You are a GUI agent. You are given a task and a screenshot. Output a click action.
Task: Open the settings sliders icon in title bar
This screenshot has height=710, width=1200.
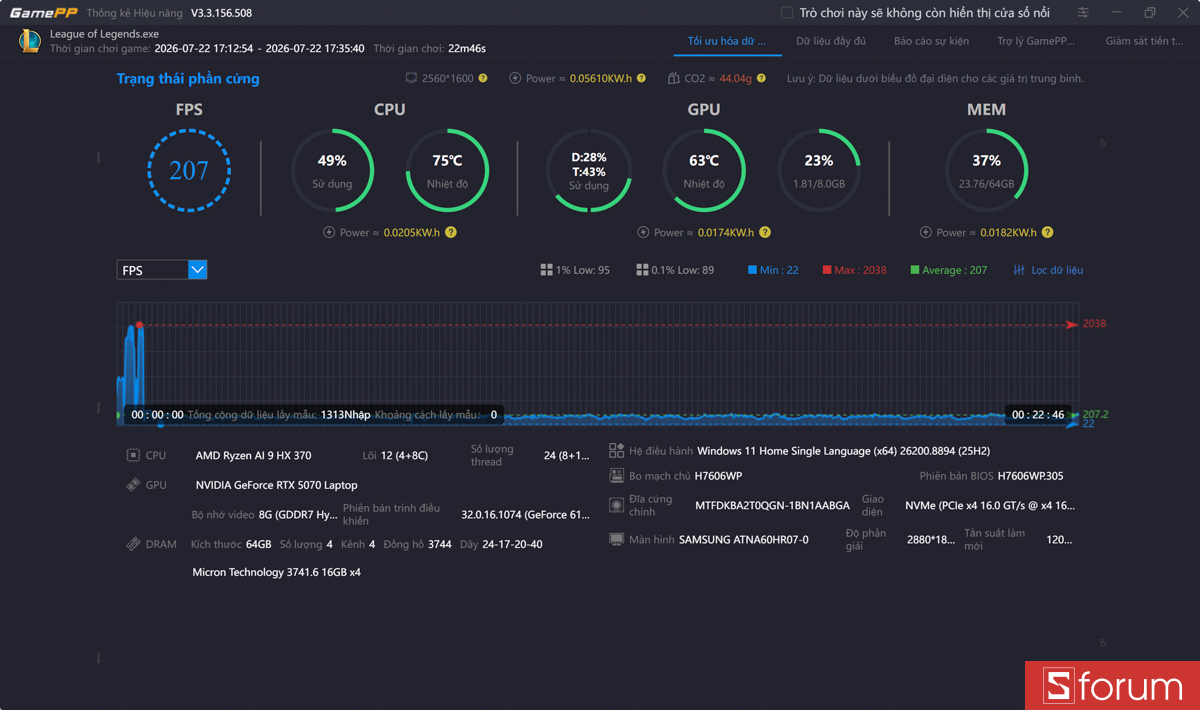[1084, 13]
